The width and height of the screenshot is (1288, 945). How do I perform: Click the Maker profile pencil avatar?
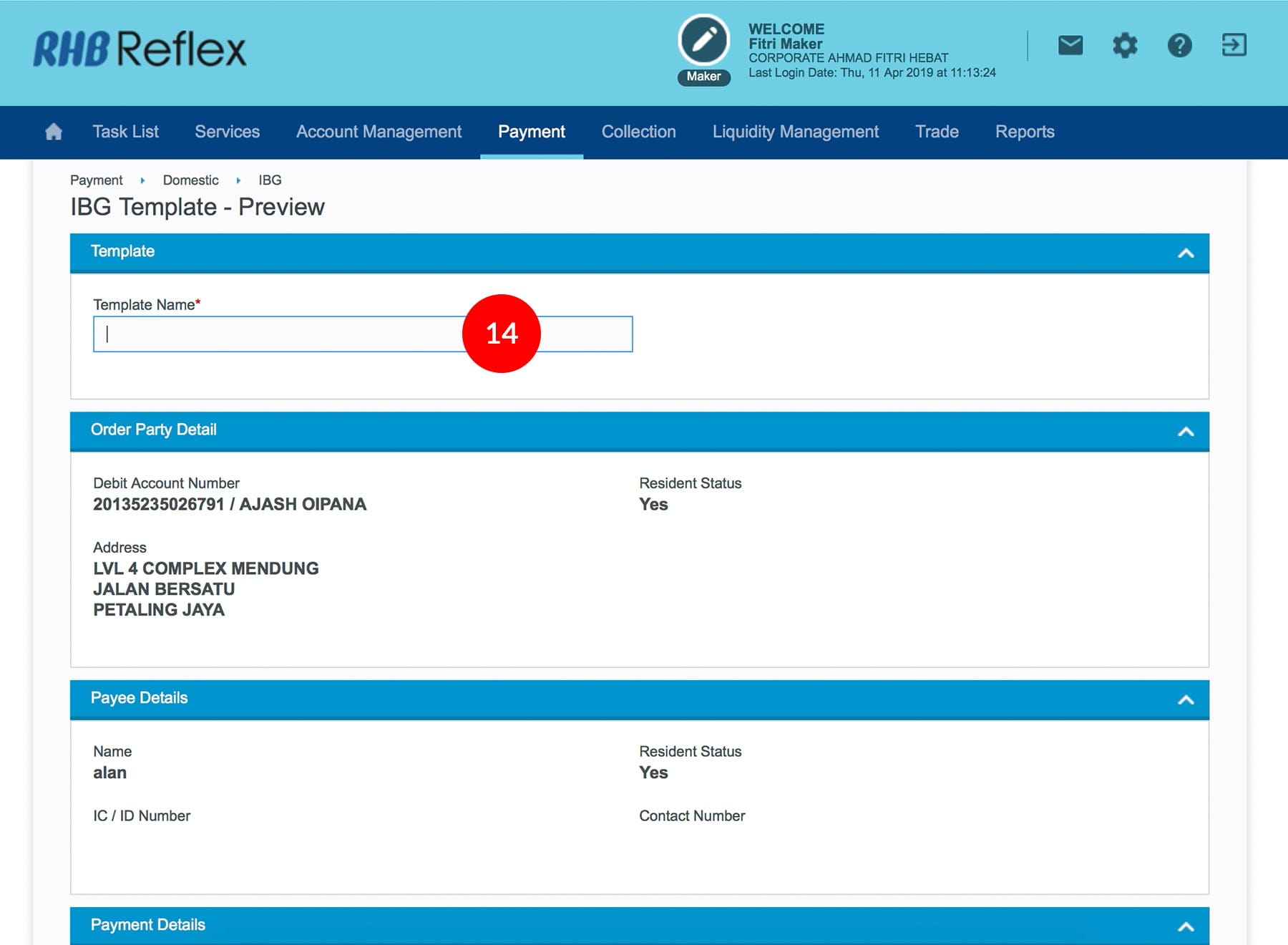pyautogui.click(x=703, y=40)
